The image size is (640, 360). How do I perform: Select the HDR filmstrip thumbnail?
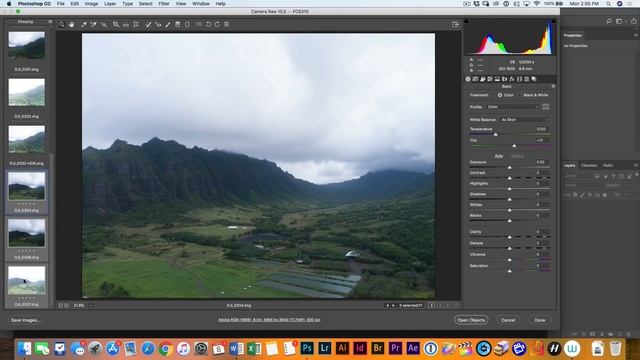[x=27, y=139]
